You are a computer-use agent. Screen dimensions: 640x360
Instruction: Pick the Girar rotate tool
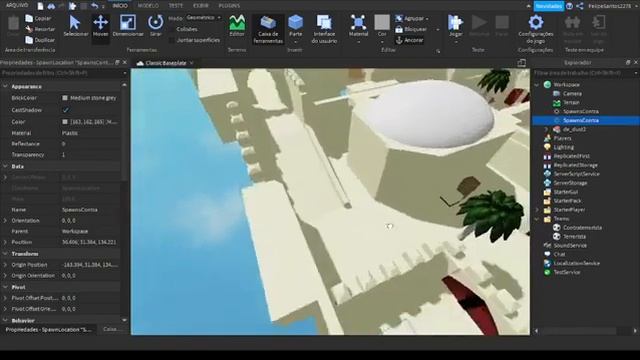[156, 26]
